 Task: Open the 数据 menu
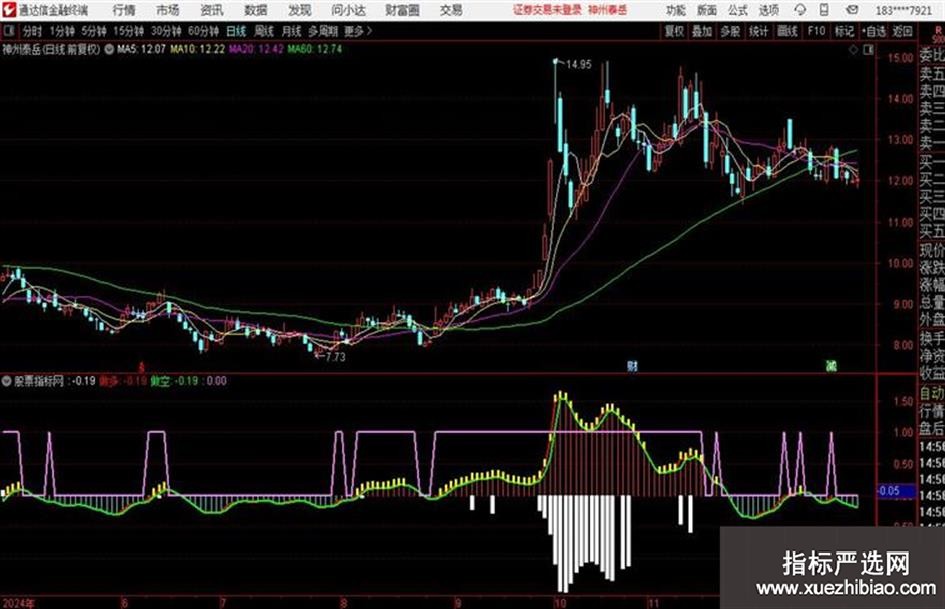click(256, 10)
